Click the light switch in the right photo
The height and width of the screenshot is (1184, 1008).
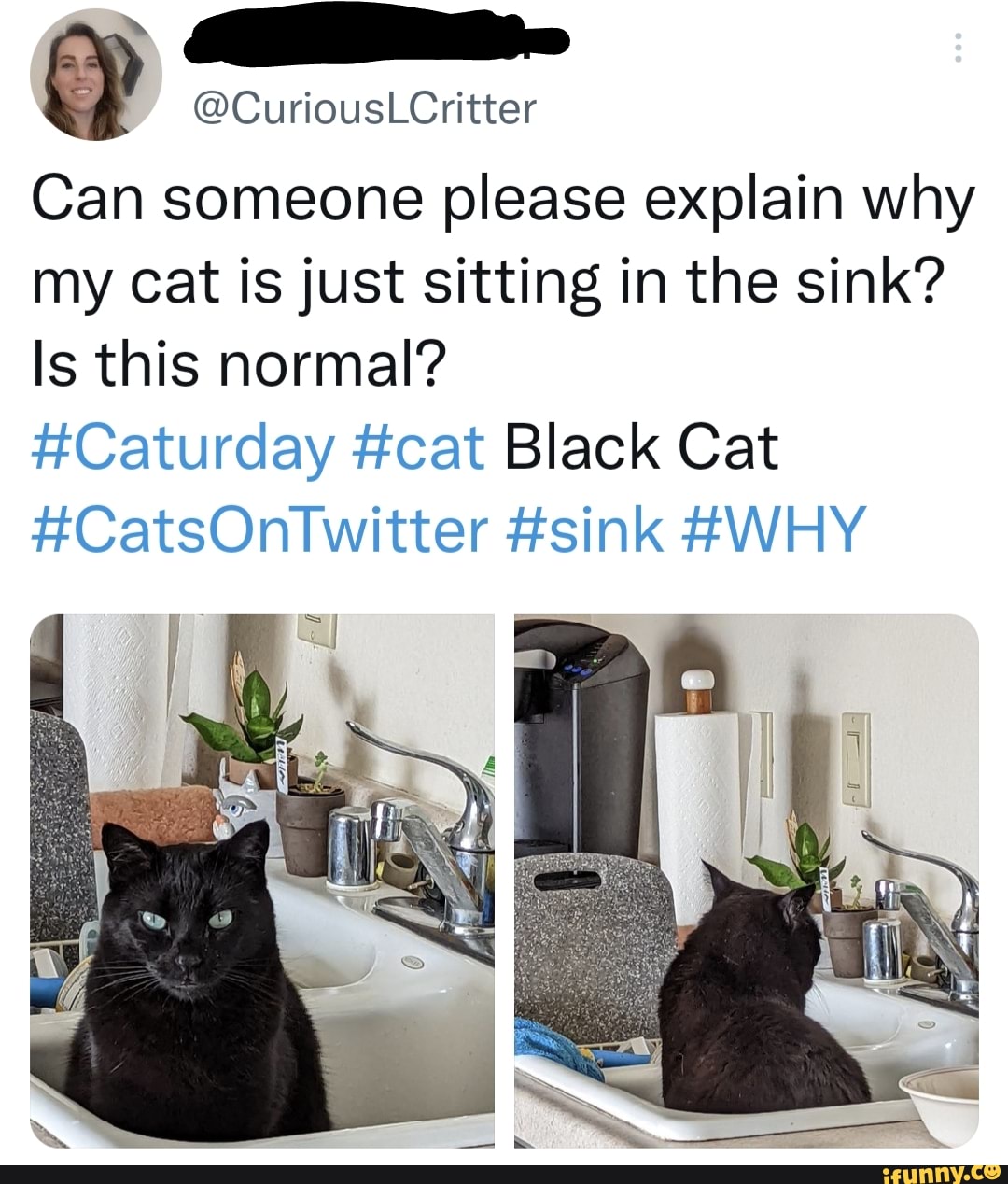[x=855, y=756]
